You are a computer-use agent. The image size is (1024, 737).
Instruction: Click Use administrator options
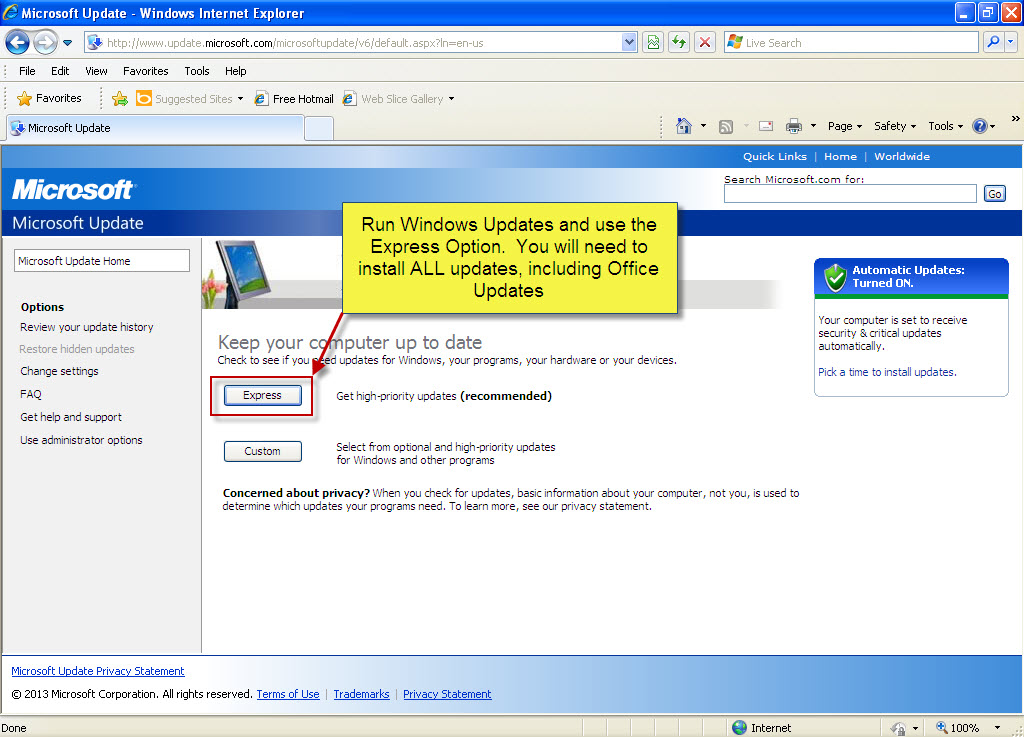[81, 440]
